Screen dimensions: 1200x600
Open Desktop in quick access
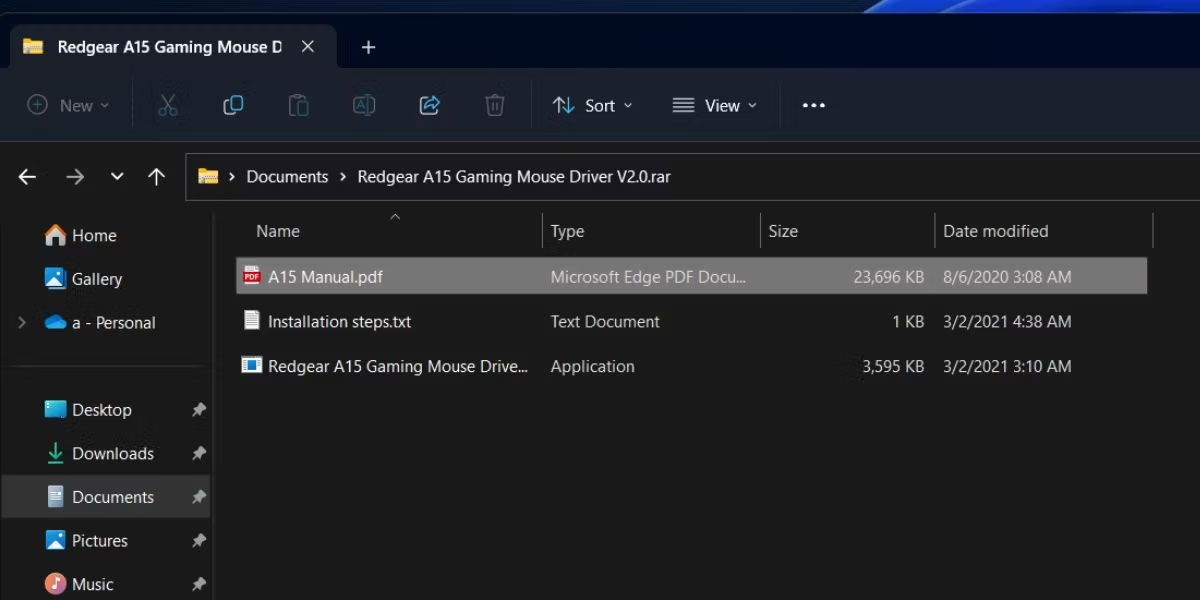[x=88, y=410]
